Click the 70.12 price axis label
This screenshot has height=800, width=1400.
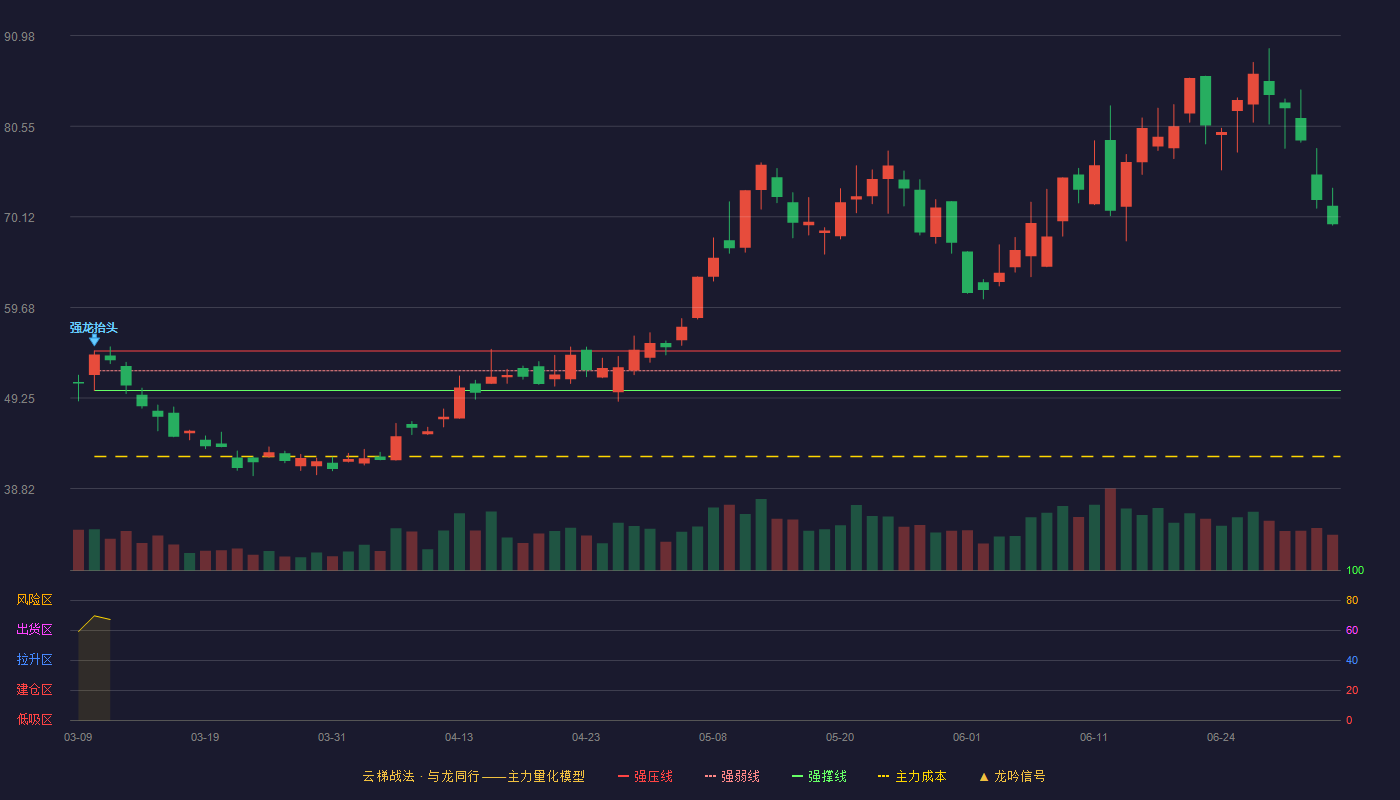(x=20, y=217)
